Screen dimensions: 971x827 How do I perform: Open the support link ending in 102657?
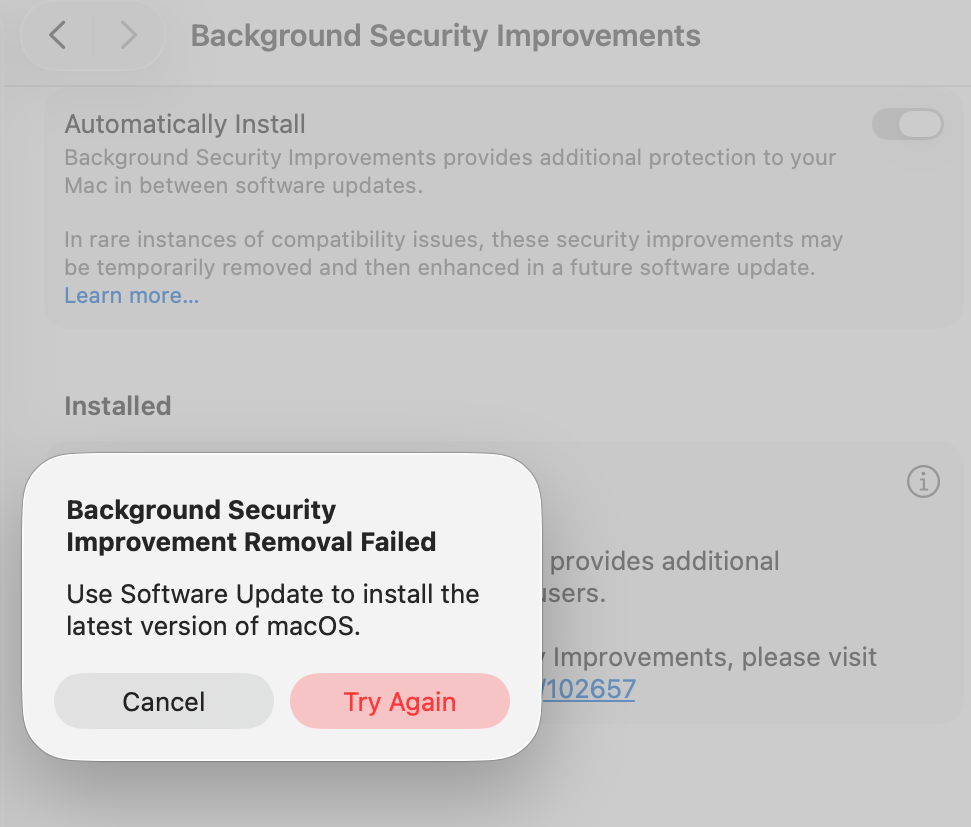[x=588, y=689]
